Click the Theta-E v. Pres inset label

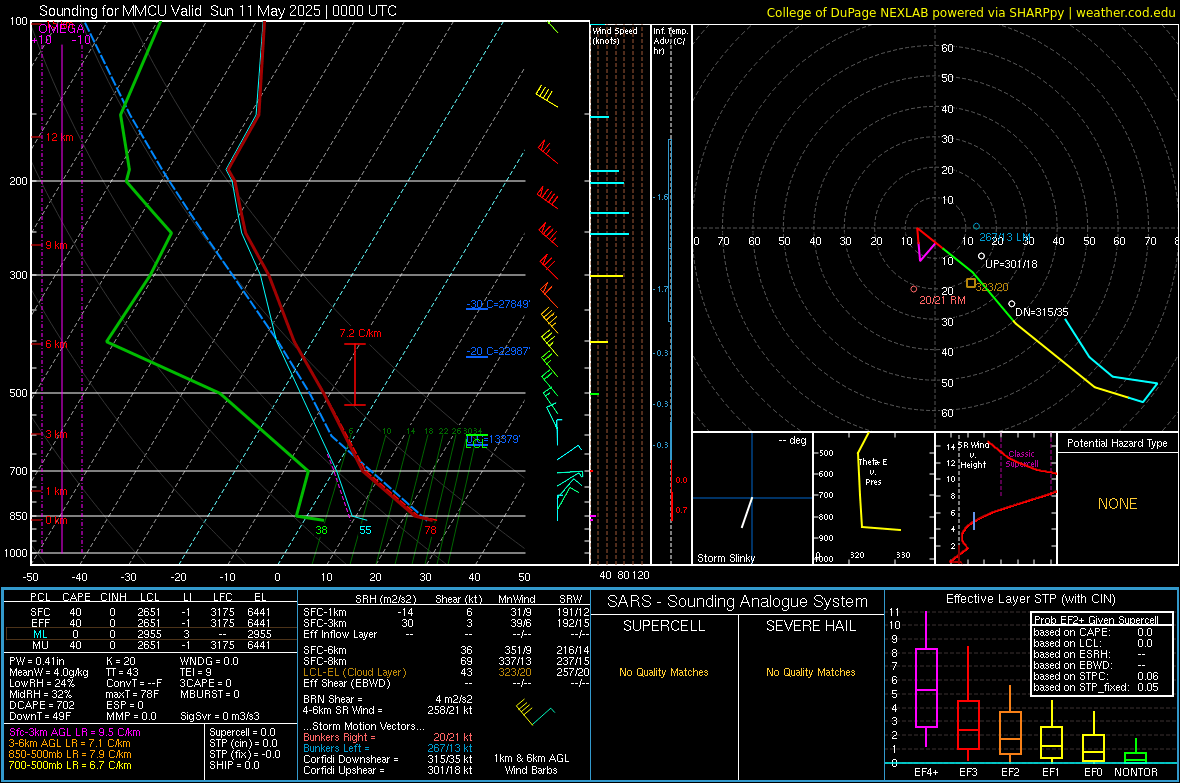click(x=873, y=471)
